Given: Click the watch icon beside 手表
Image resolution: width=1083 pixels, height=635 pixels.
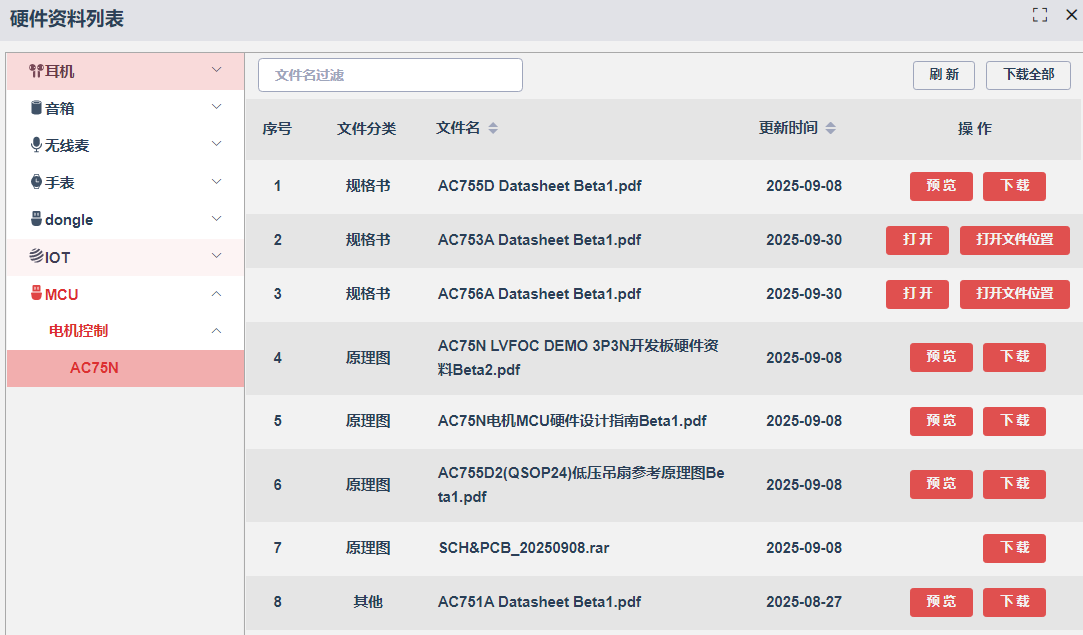Looking at the screenshot, I should (x=37, y=182).
